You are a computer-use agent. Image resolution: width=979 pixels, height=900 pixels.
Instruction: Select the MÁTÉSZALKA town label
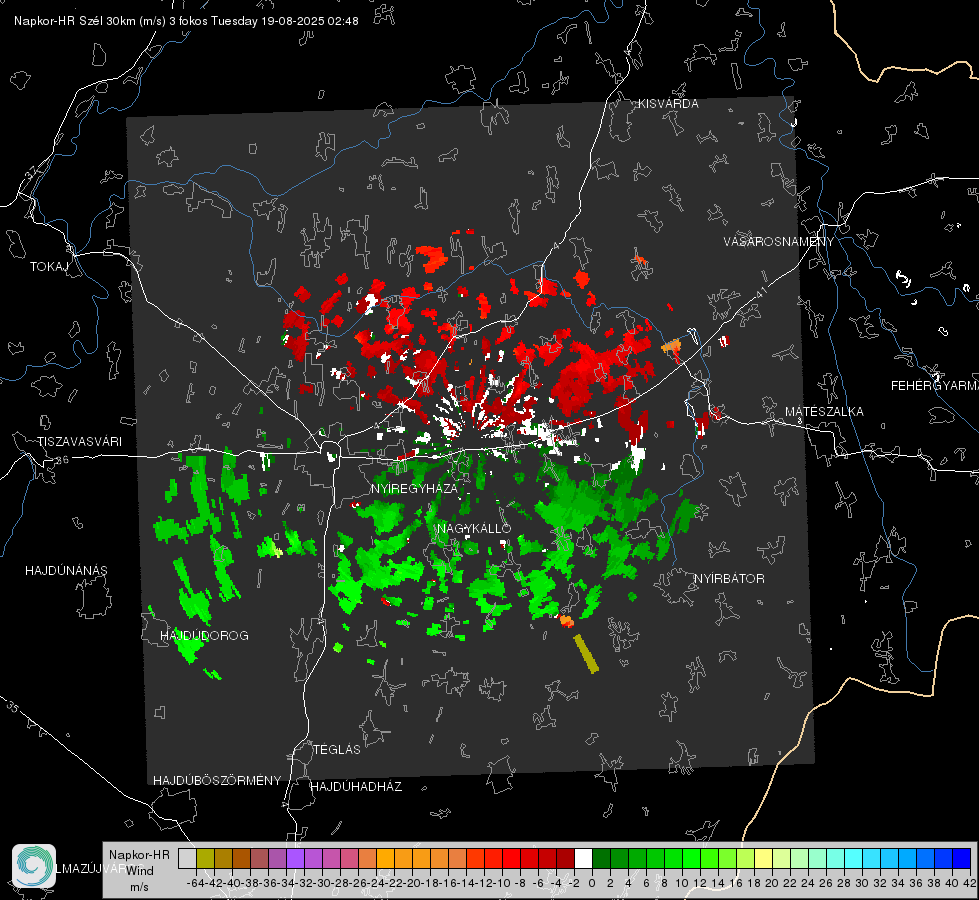tap(824, 412)
